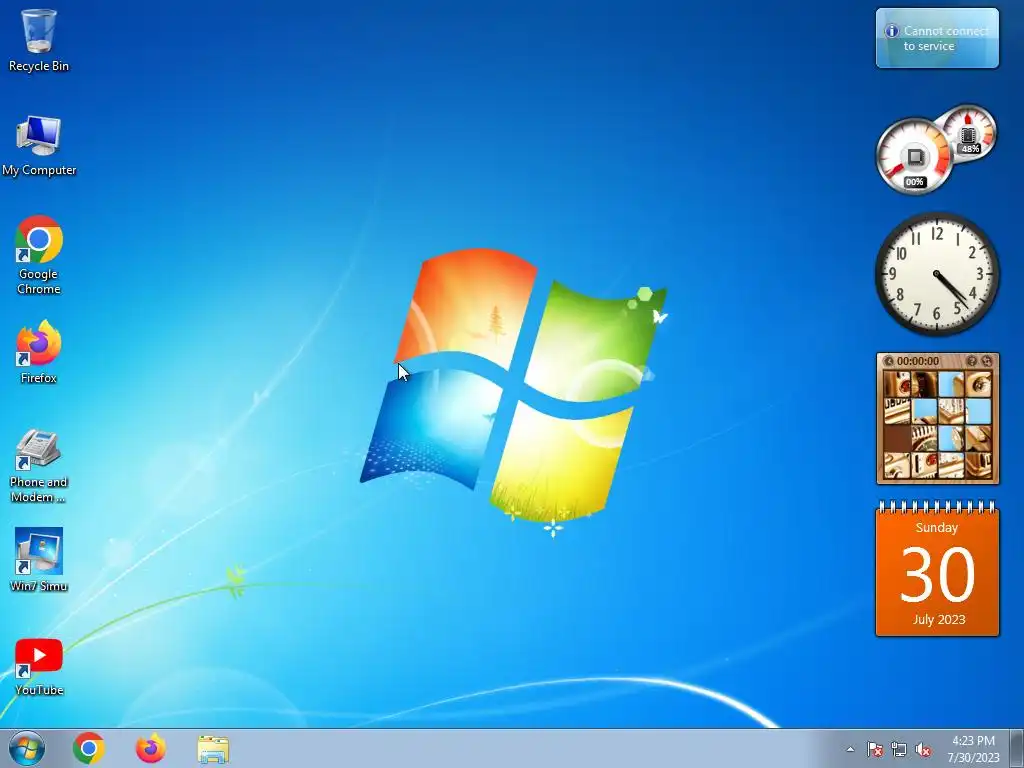The height and width of the screenshot is (768, 1024).
Task: Open the muted volume tray icon
Action: 923,750
